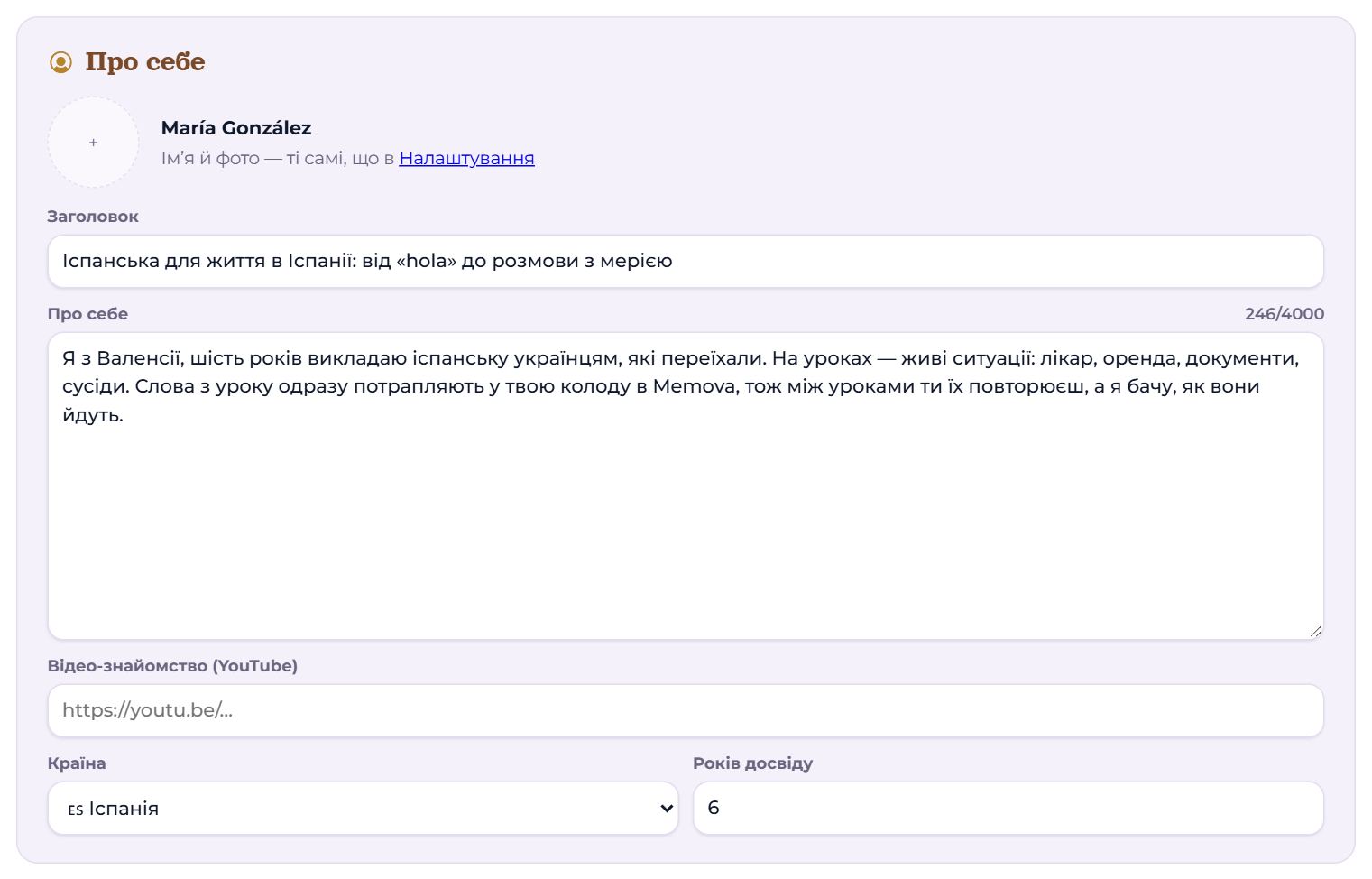Click the Відео-знайомство (YouTube) label
Screen dimensions: 1372x879
coord(172,666)
